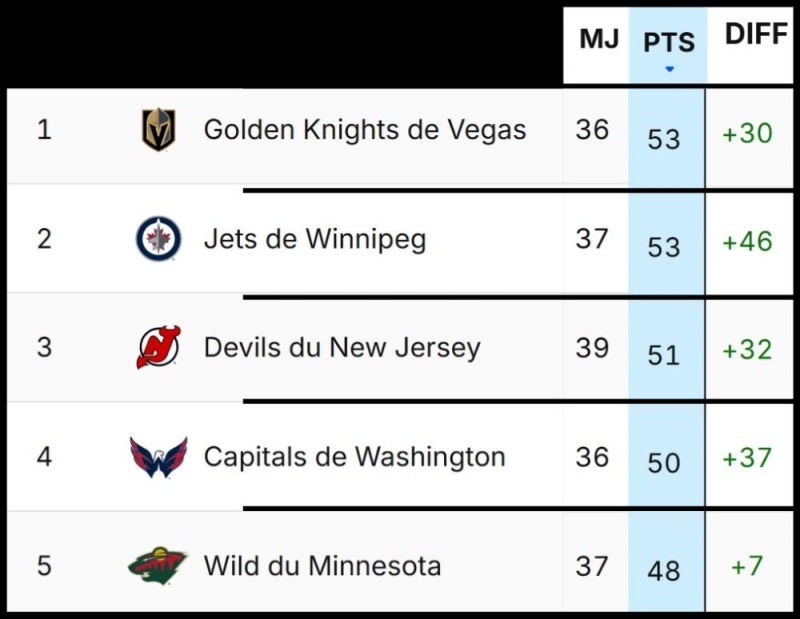Select the PTS column tab

[666, 44]
